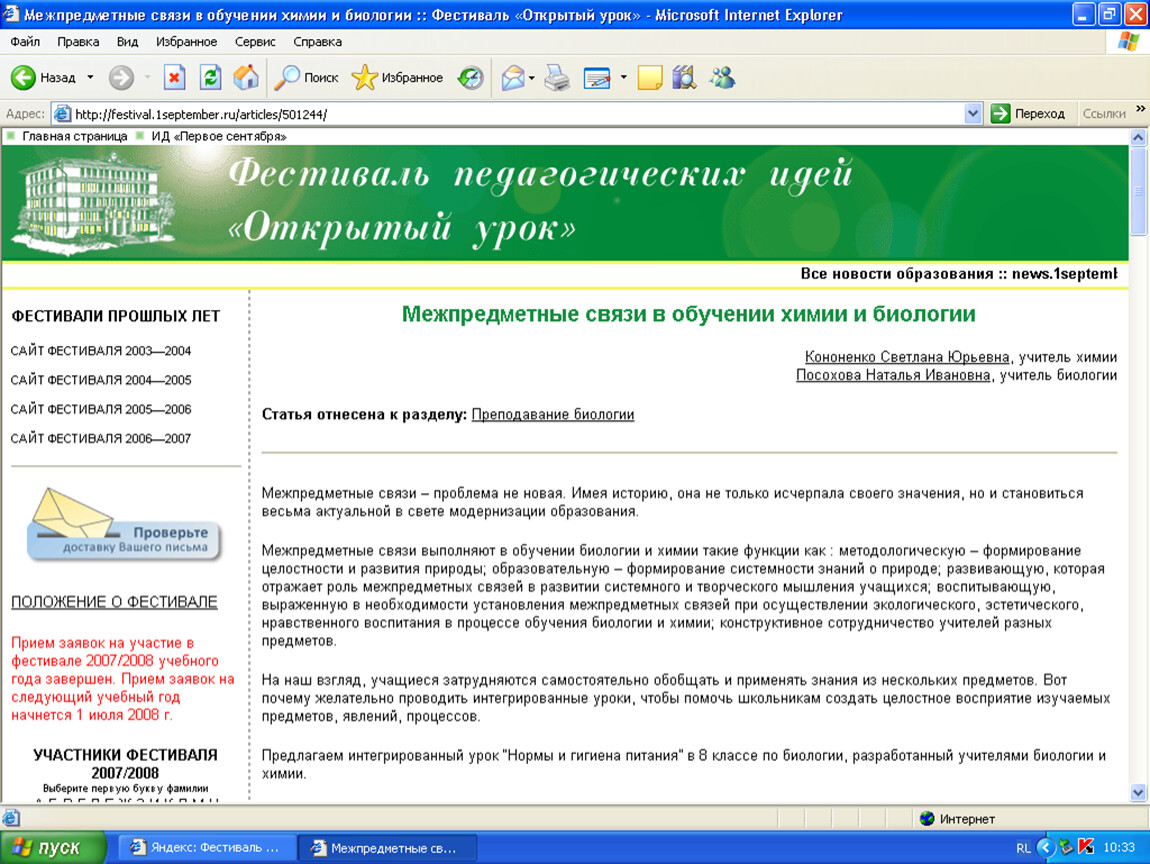Expand the Назад back history dropdown arrow
1150x864 pixels.
90,78
